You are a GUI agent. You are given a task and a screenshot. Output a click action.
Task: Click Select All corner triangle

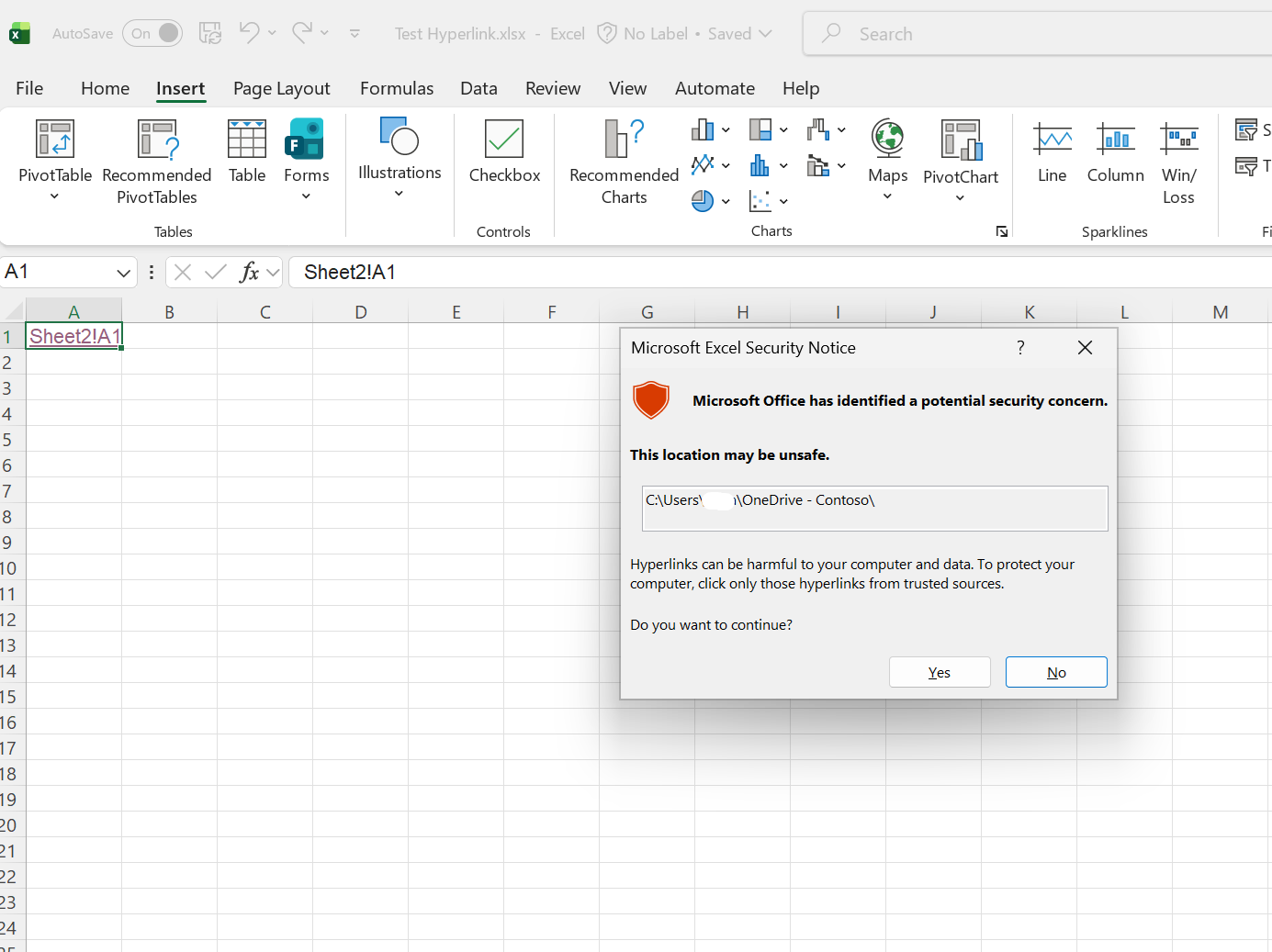[13, 310]
